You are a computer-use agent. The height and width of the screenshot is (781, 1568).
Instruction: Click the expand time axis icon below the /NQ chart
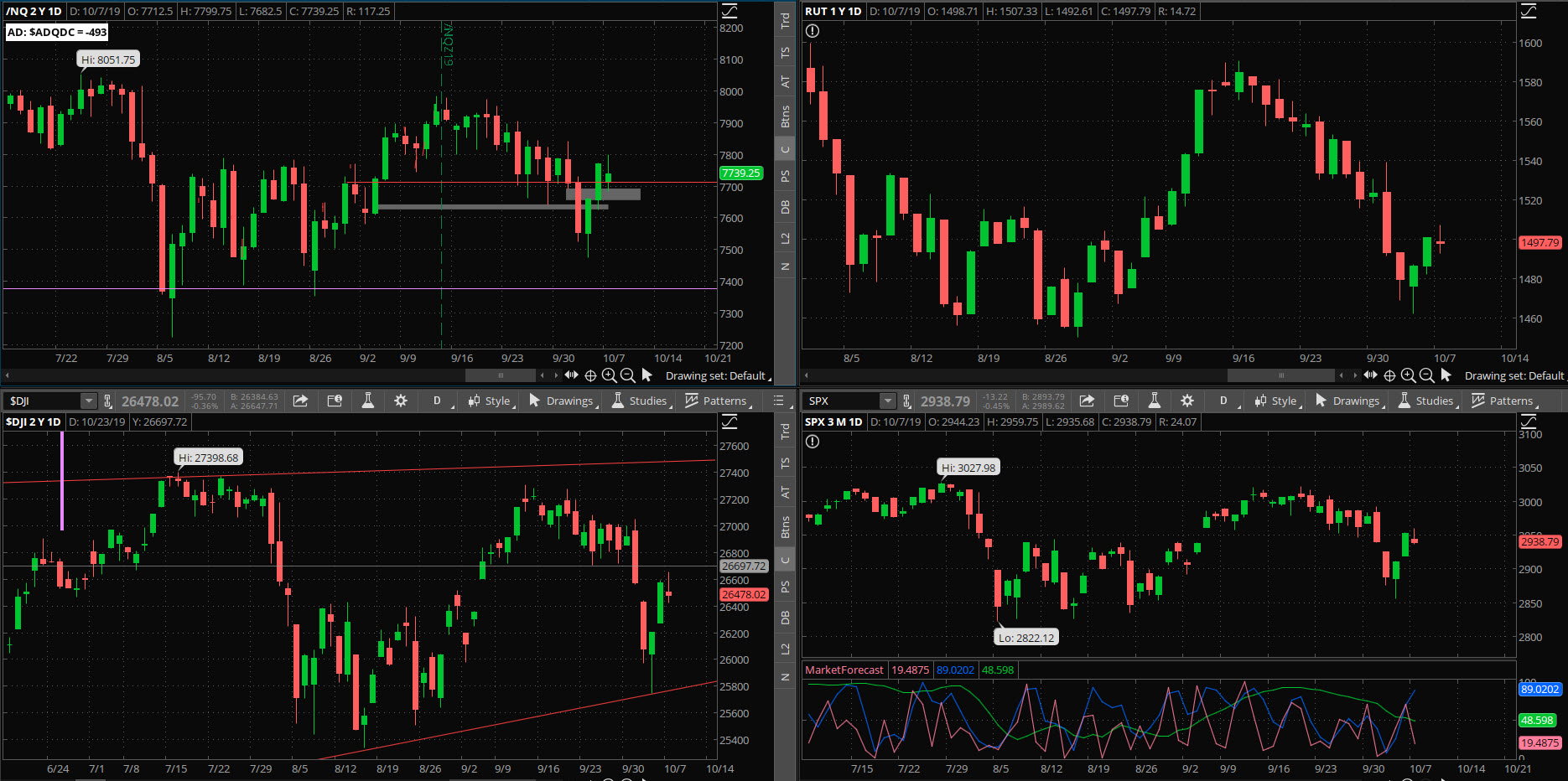tap(571, 375)
